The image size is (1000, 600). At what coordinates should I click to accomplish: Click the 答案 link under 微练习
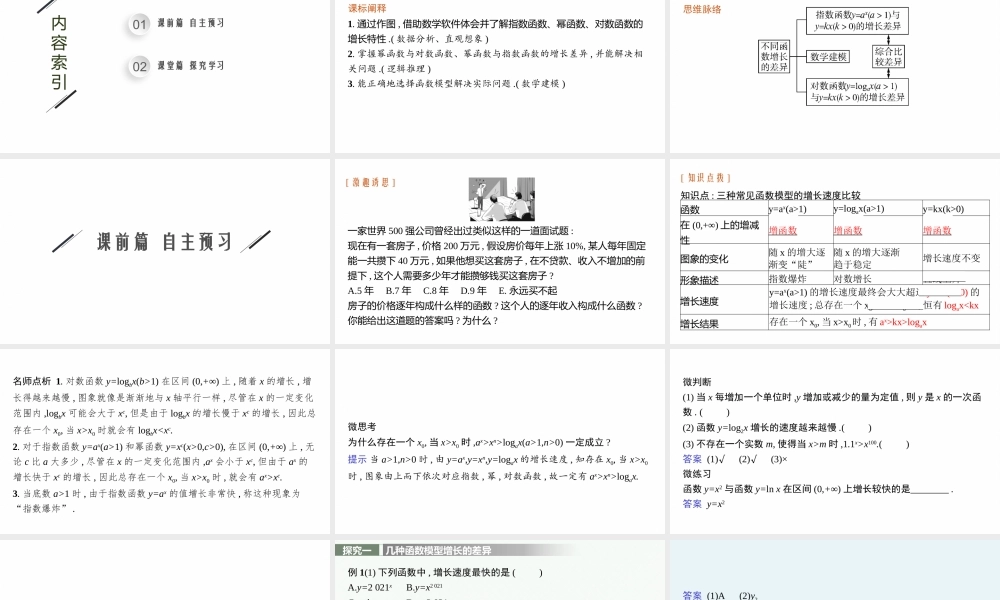pyautogui.click(x=690, y=503)
